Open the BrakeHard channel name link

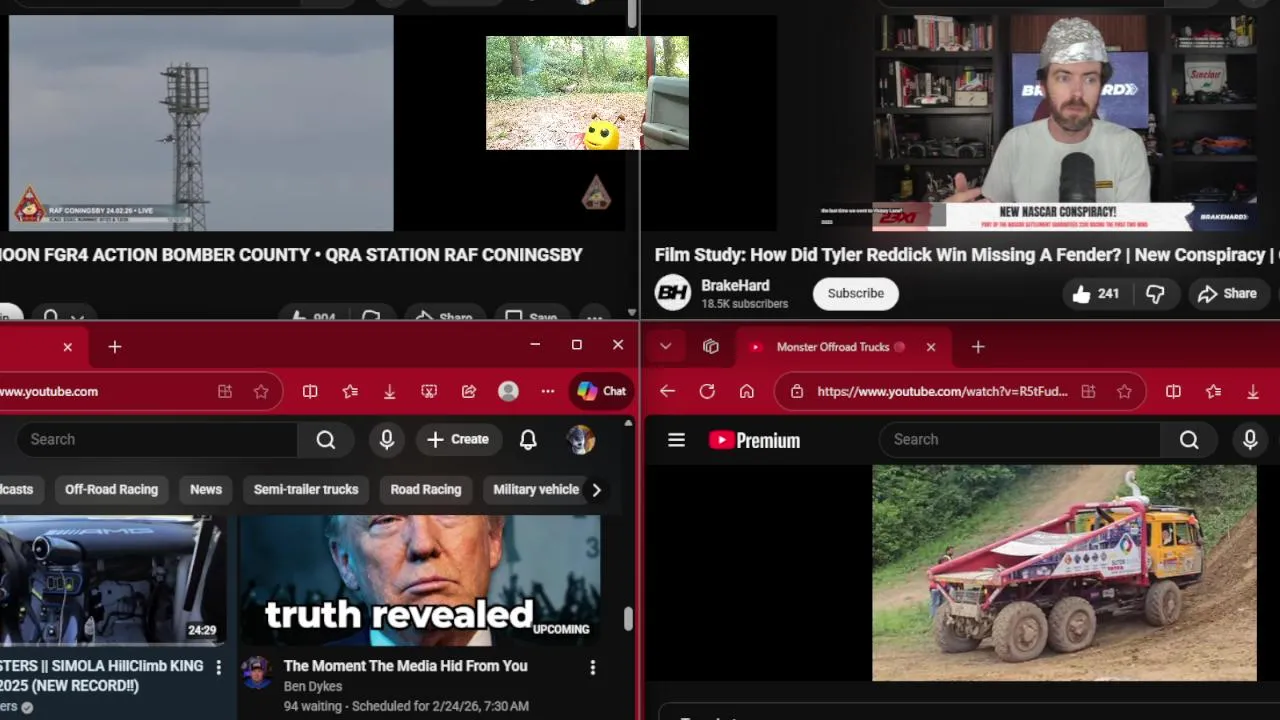click(735, 285)
